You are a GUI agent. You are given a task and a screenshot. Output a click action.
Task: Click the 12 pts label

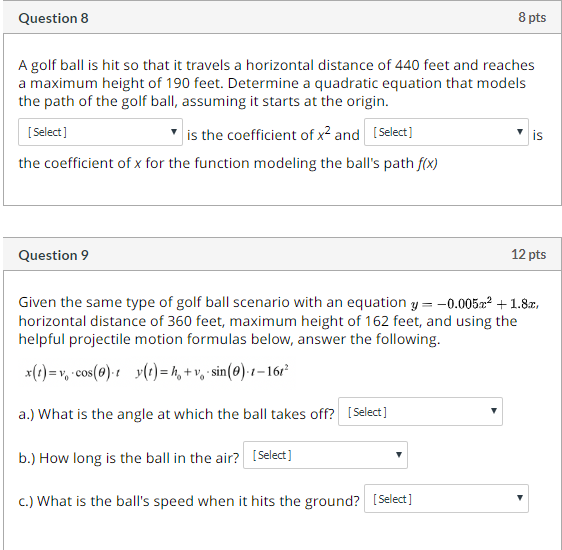pos(529,254)
